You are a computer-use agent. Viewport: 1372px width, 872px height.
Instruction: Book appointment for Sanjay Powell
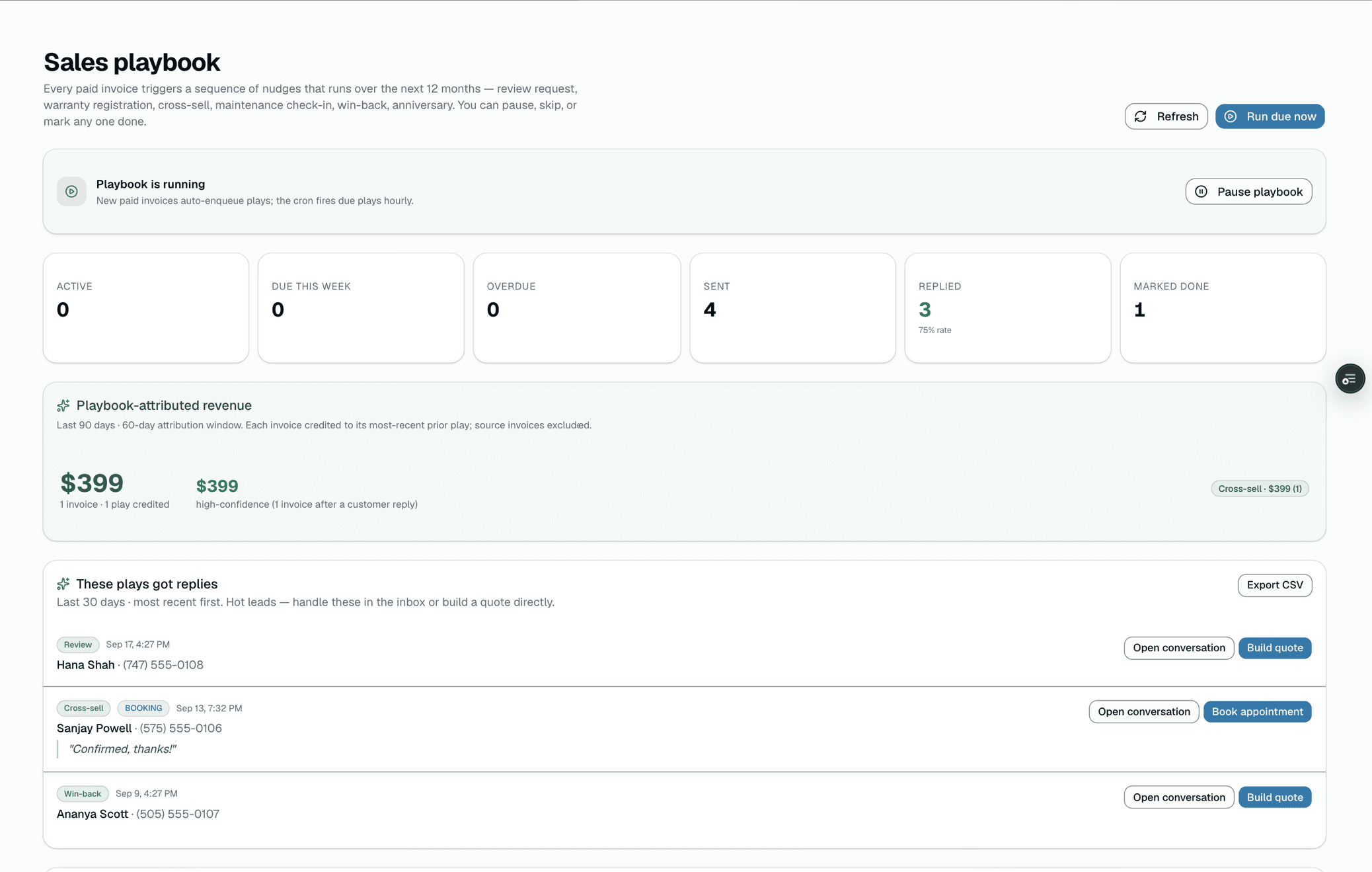(1257, 711)
